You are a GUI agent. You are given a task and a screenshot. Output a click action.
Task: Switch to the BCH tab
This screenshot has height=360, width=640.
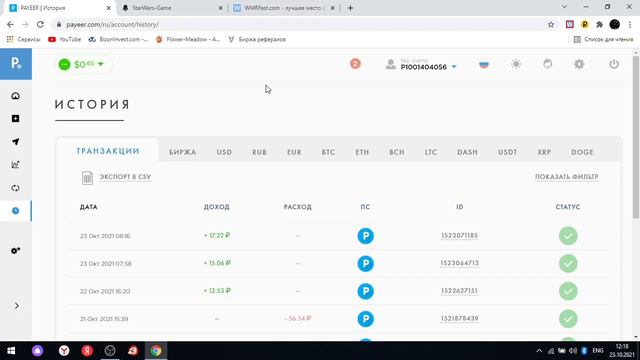tap(397, 152)
